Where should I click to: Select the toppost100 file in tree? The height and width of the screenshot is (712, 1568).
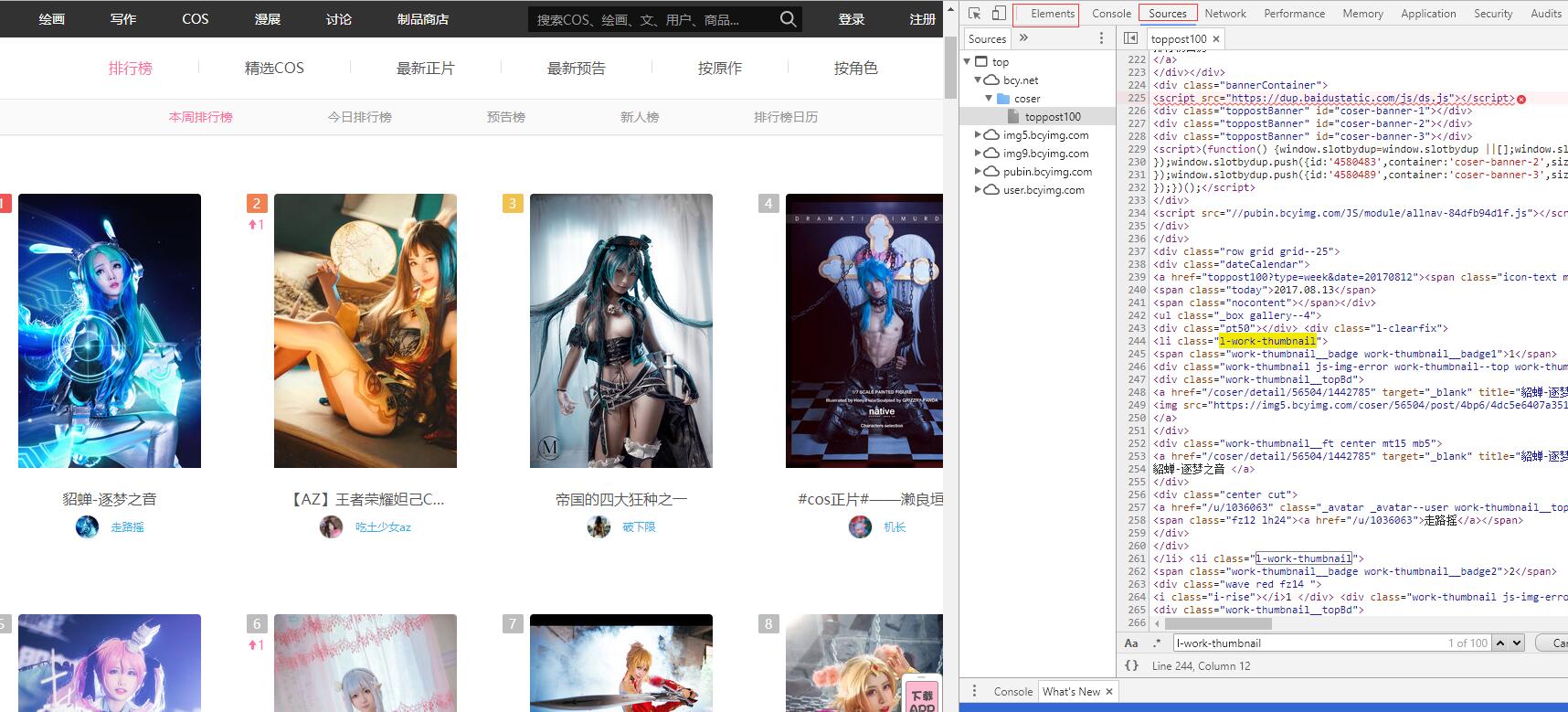point(1053,117)
